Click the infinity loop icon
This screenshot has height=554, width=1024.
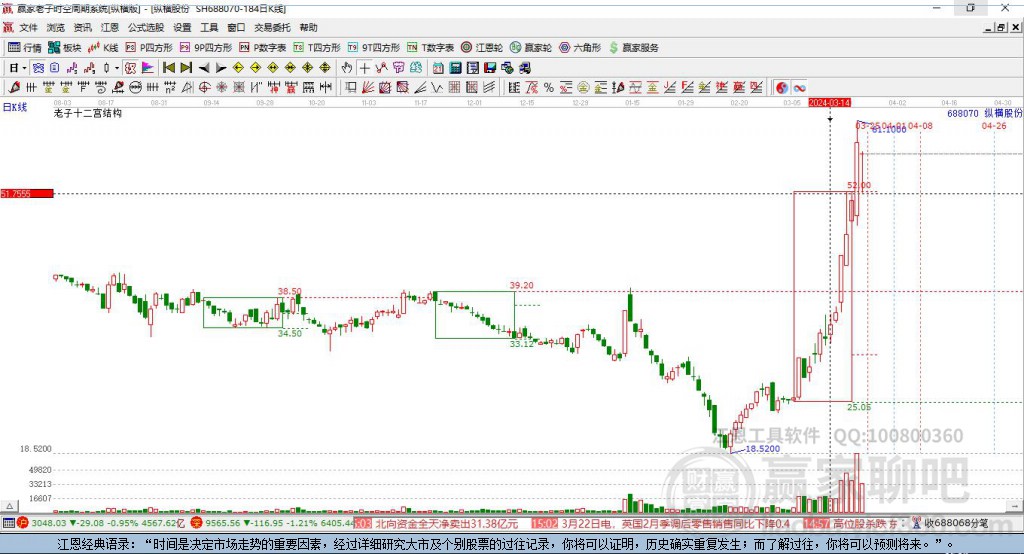click(x=799, y=88)
